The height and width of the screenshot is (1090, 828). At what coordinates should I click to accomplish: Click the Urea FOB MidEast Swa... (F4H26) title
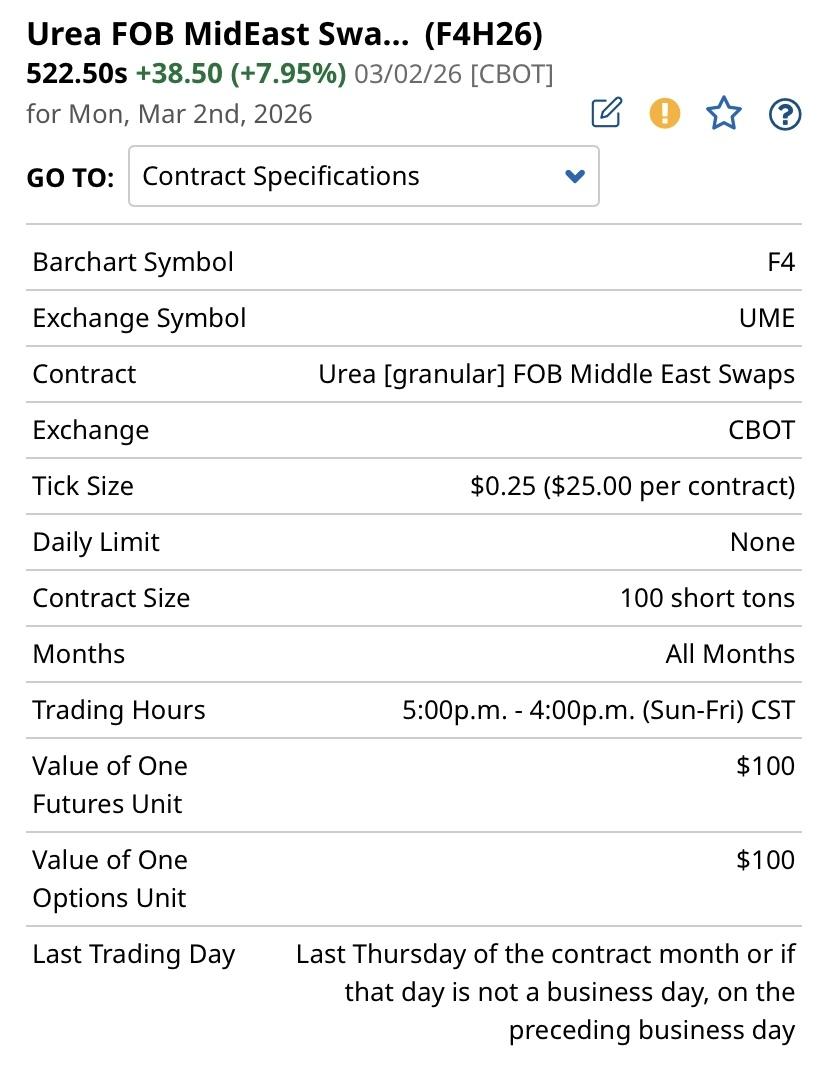click(284, 35)
